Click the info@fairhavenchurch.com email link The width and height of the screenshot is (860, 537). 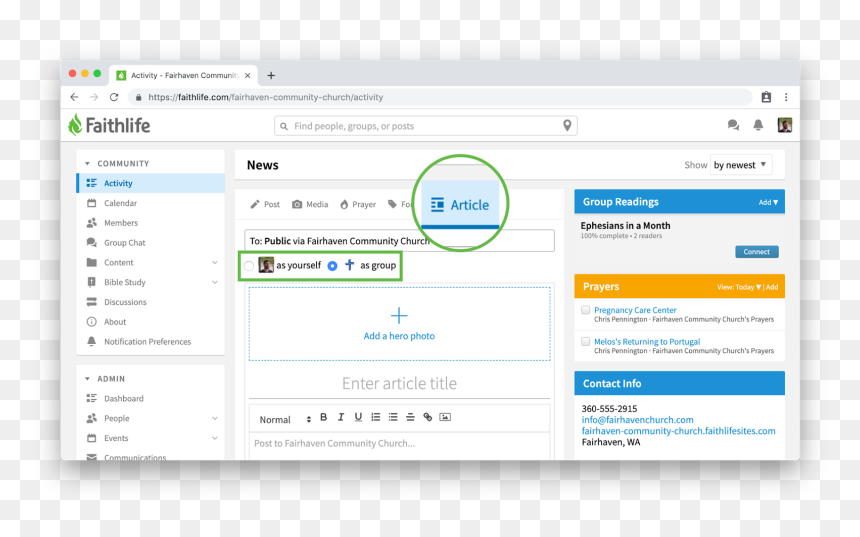click(x=637, y=420)
